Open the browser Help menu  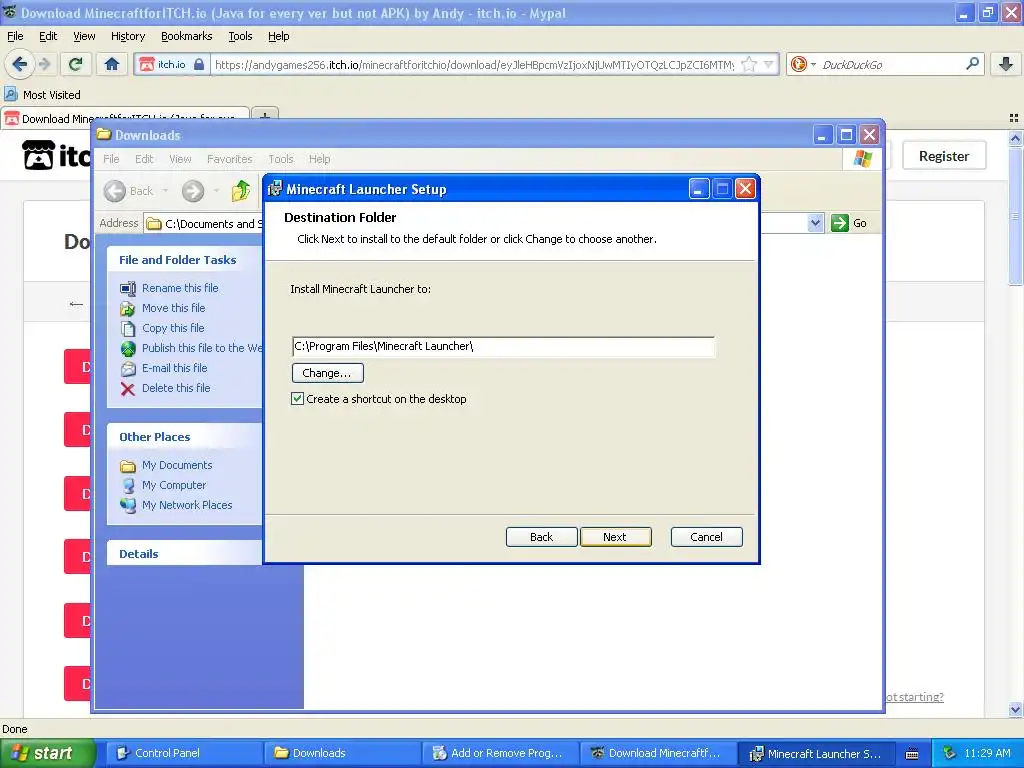click(x=279, y=36)
